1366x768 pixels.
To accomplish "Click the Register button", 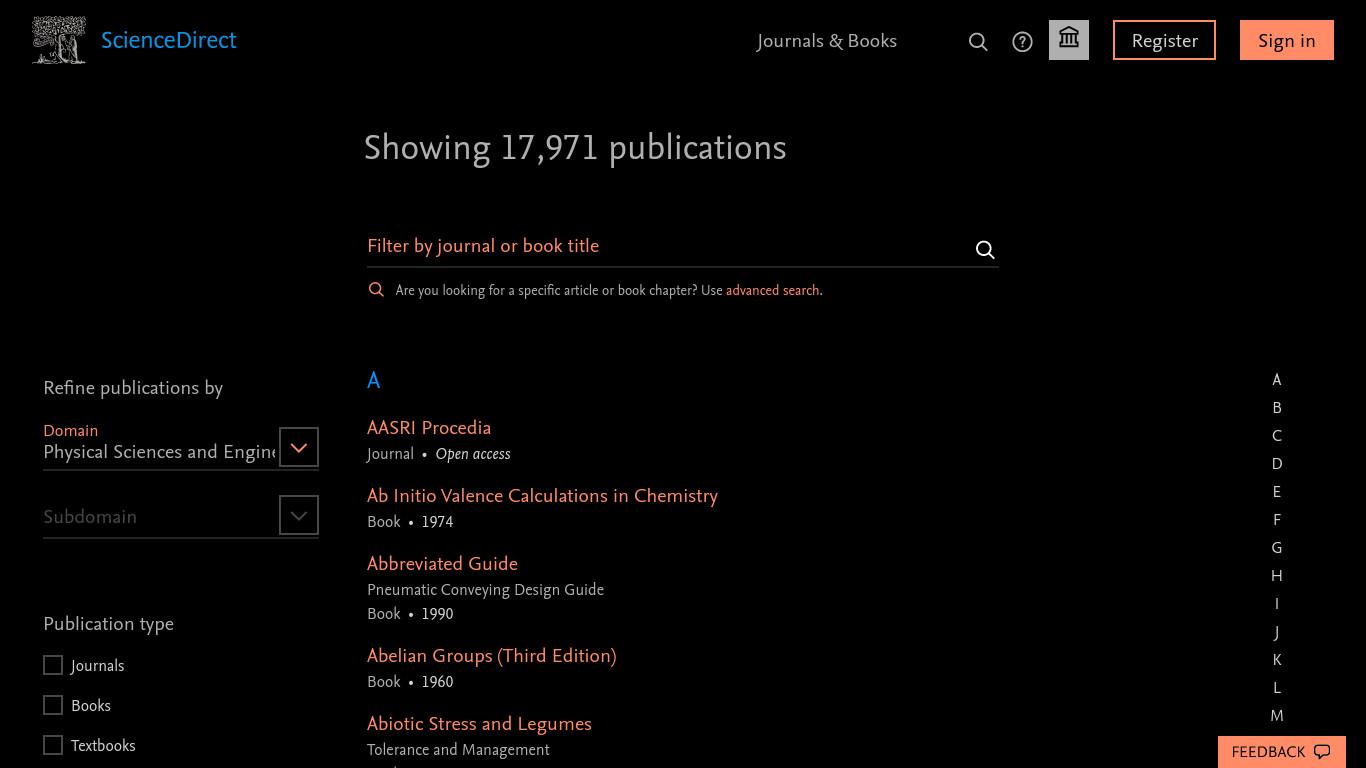I will [1164, 40].
